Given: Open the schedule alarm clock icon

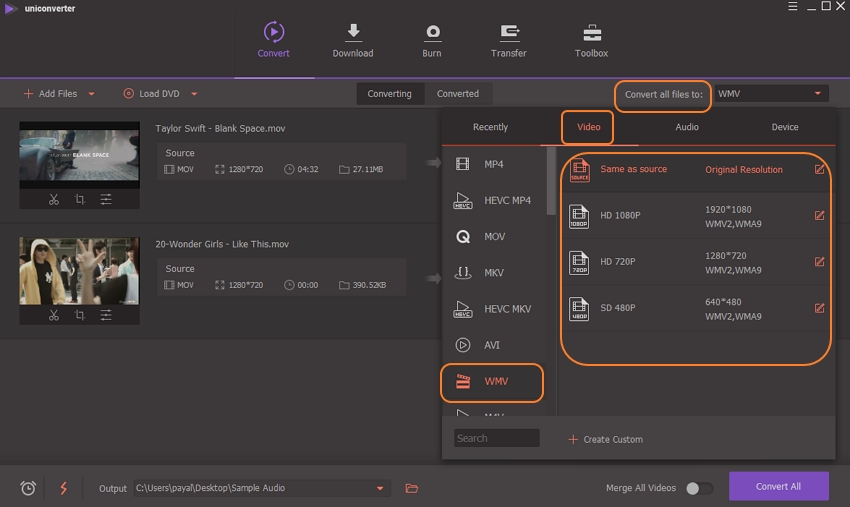Looking at the screenshot, I should coord(28,488).
